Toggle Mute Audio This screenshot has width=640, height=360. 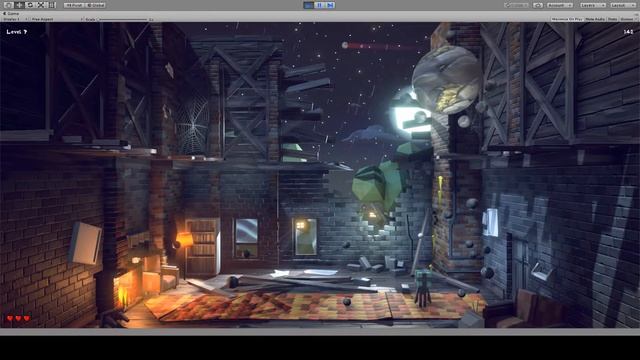[x=595, y=19]
